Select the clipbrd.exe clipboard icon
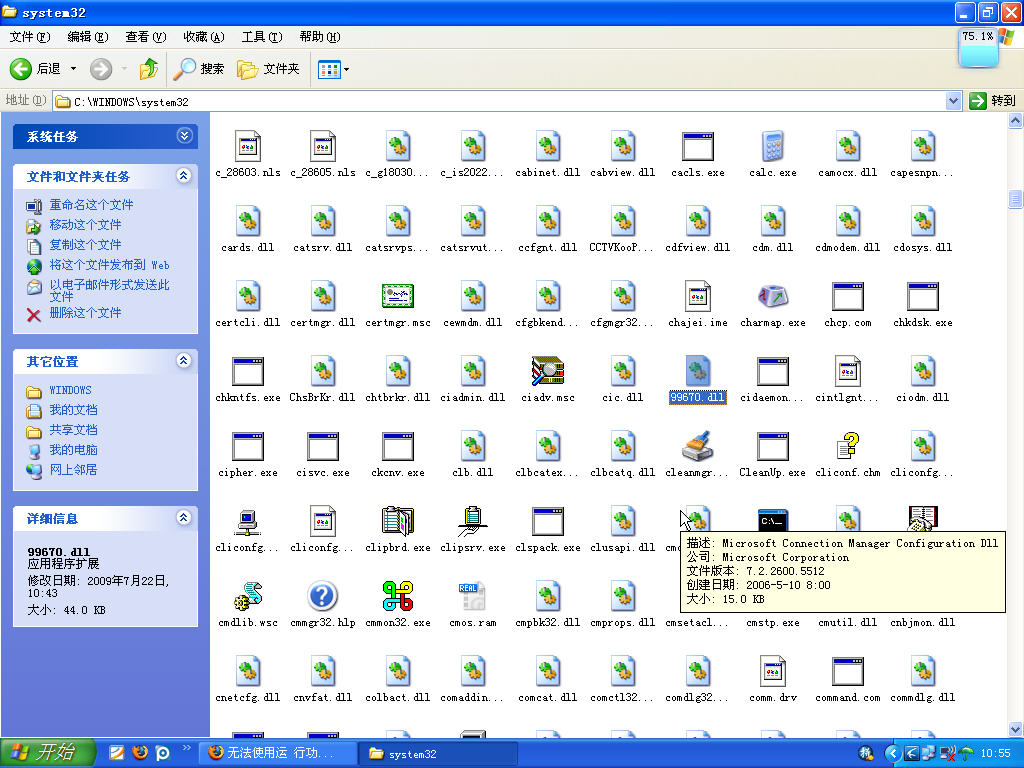 [x=397, y=522]
